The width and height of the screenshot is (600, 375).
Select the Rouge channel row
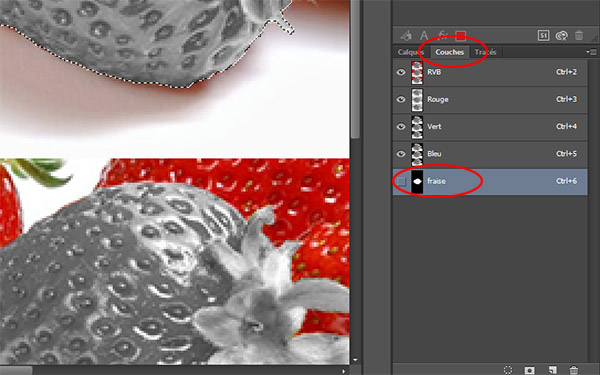click(x=490, y=99)
